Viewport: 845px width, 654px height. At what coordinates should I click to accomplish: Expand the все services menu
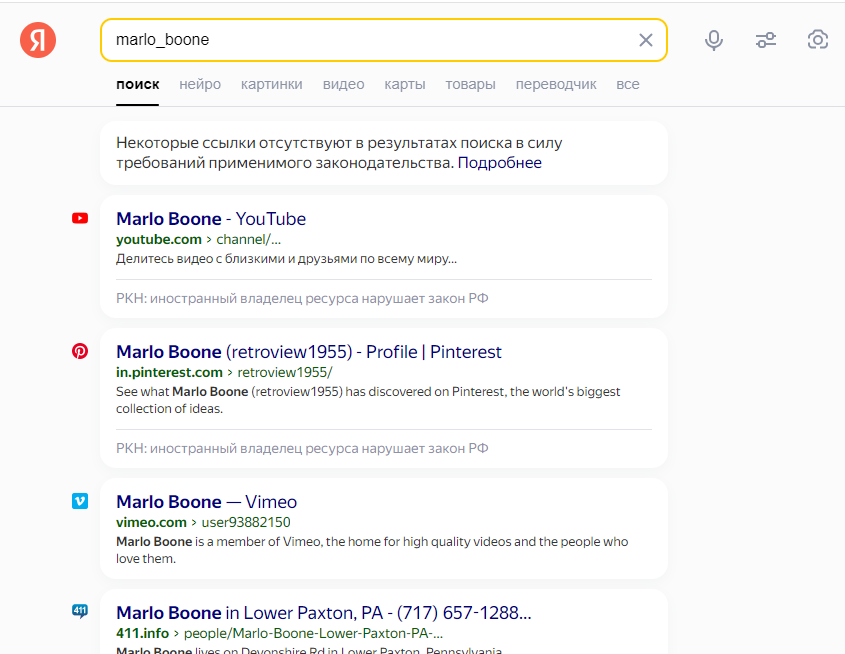tap(628, 84)
